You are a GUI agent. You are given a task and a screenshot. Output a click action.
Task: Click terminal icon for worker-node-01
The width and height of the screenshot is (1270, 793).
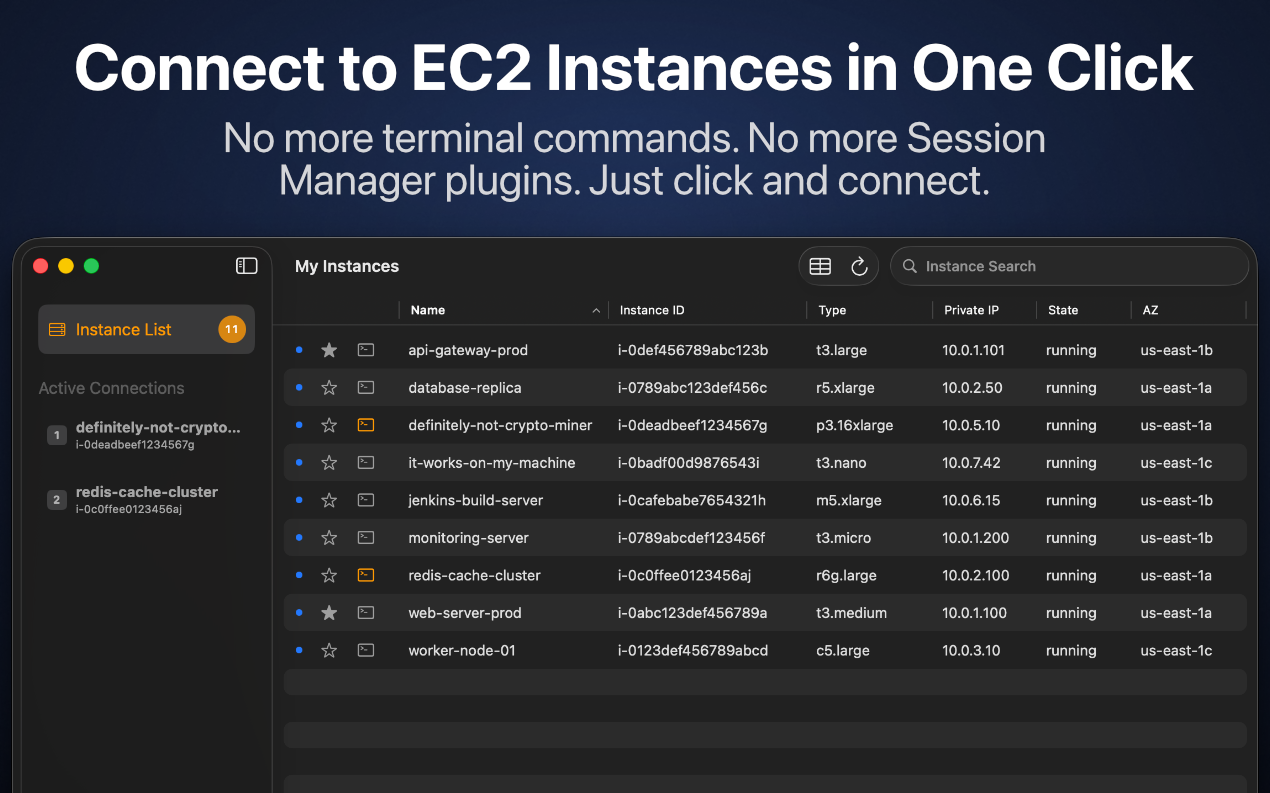[x=366, y=650]
